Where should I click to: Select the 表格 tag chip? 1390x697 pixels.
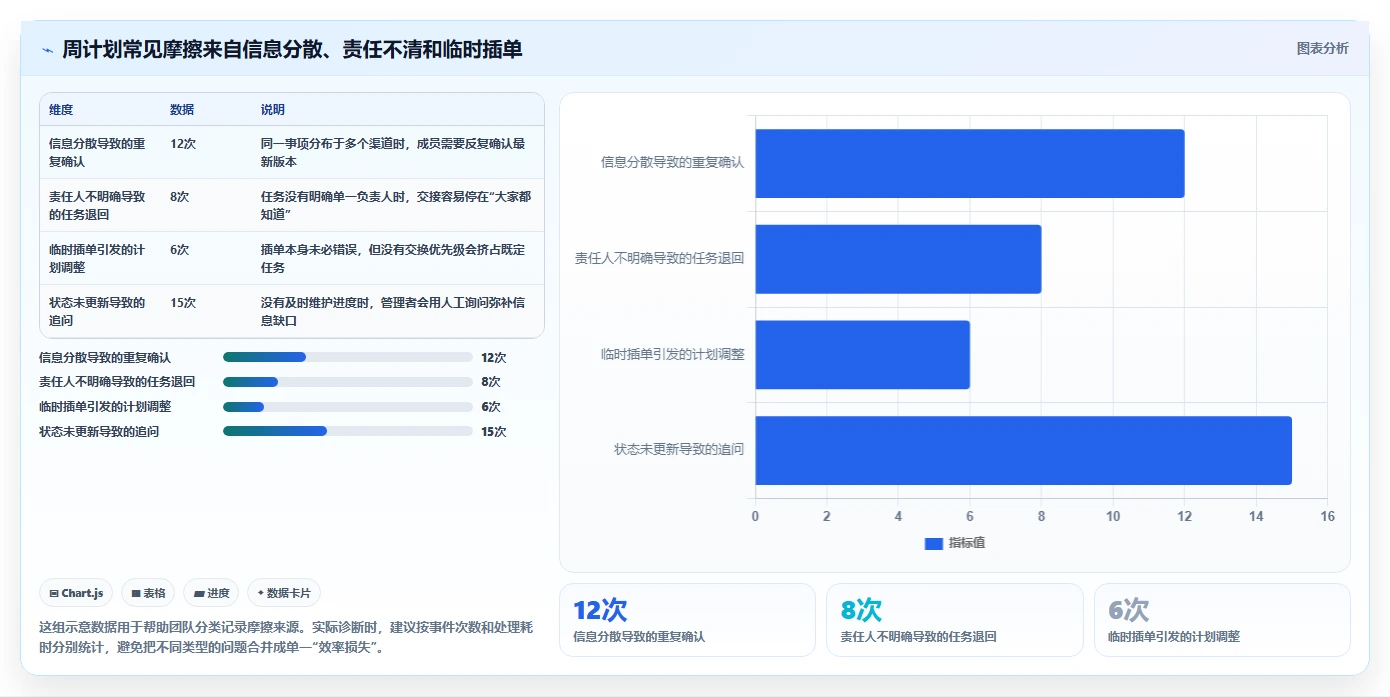[148, 593]
